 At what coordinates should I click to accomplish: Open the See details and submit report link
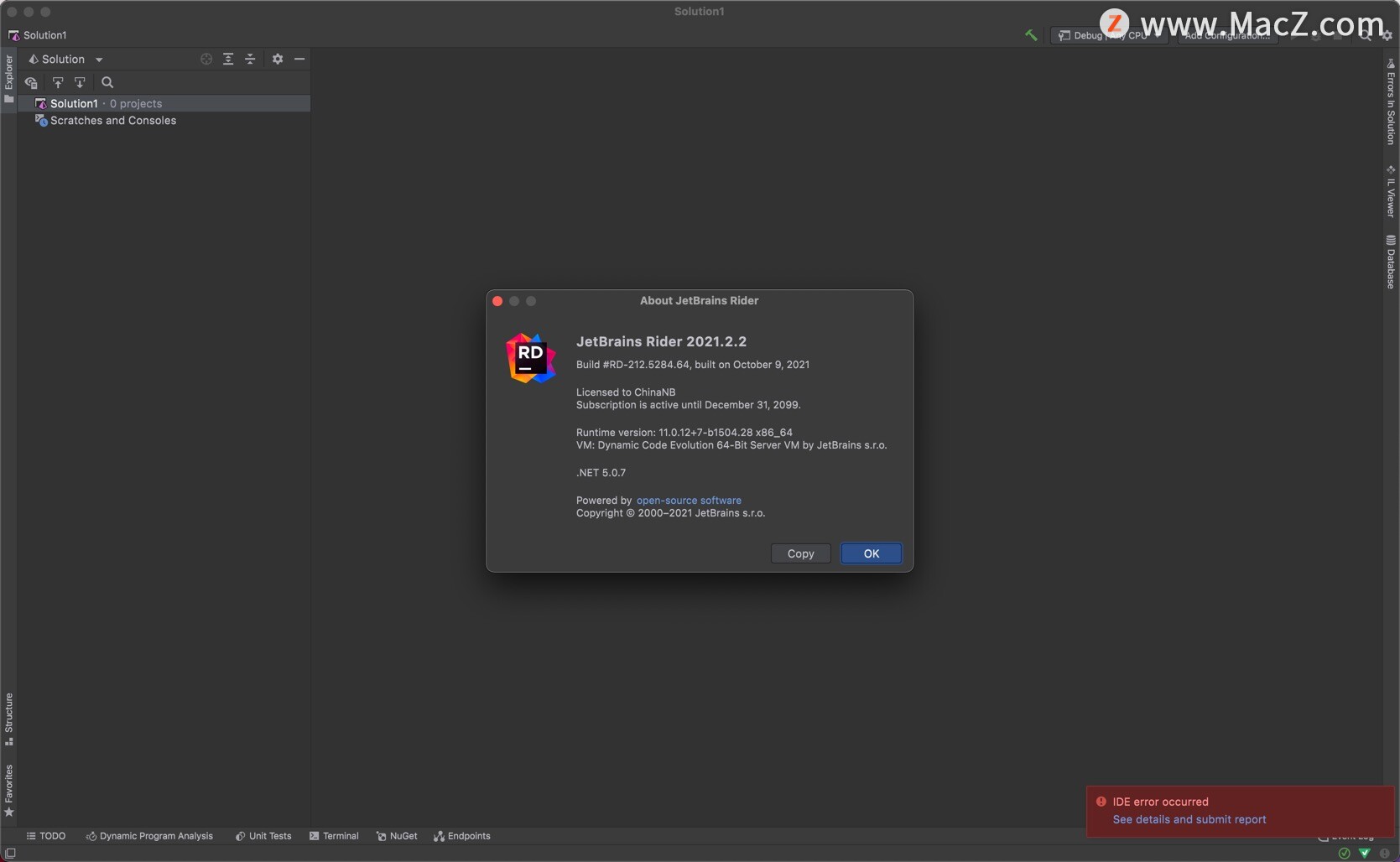click(x=1189, y=819)
